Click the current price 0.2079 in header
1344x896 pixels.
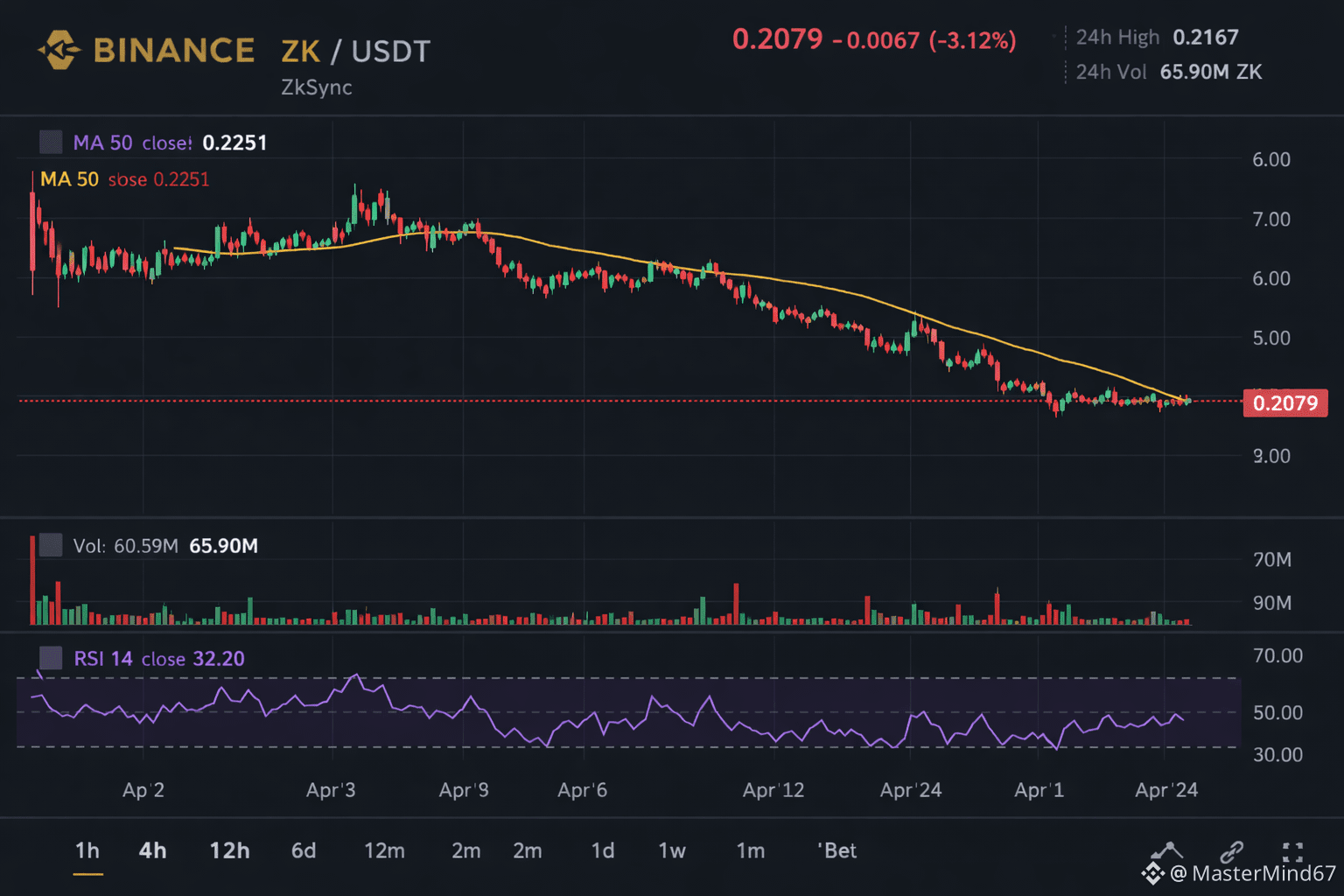778,39
